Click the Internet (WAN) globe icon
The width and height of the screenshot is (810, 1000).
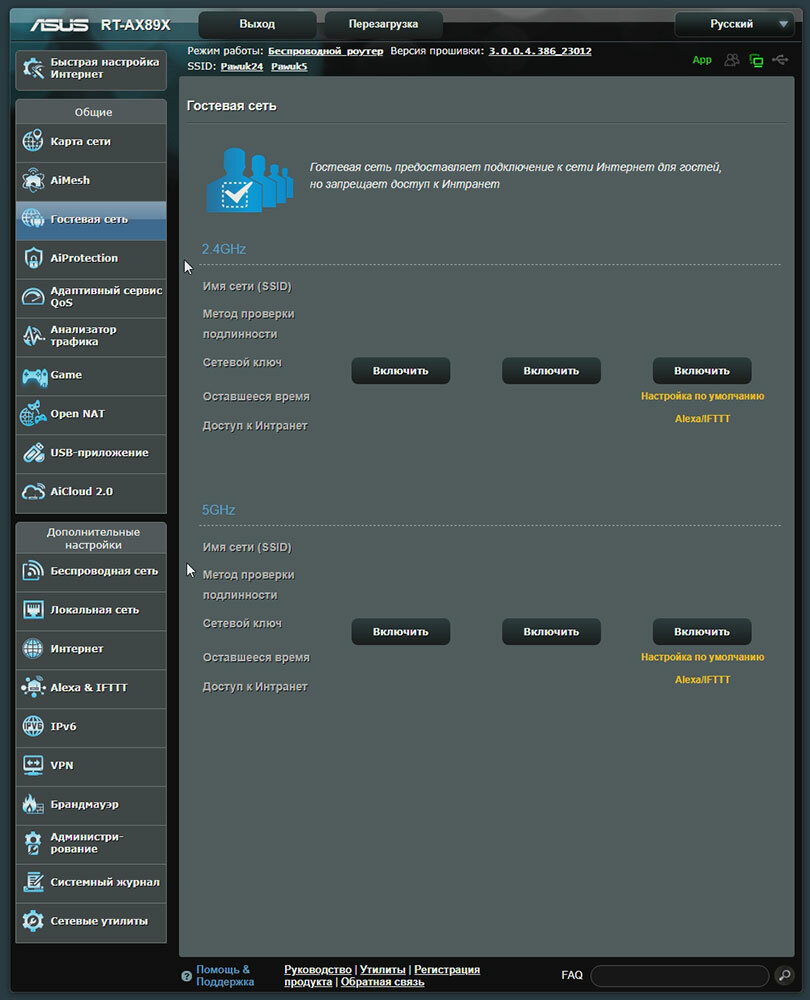[33, 648]
